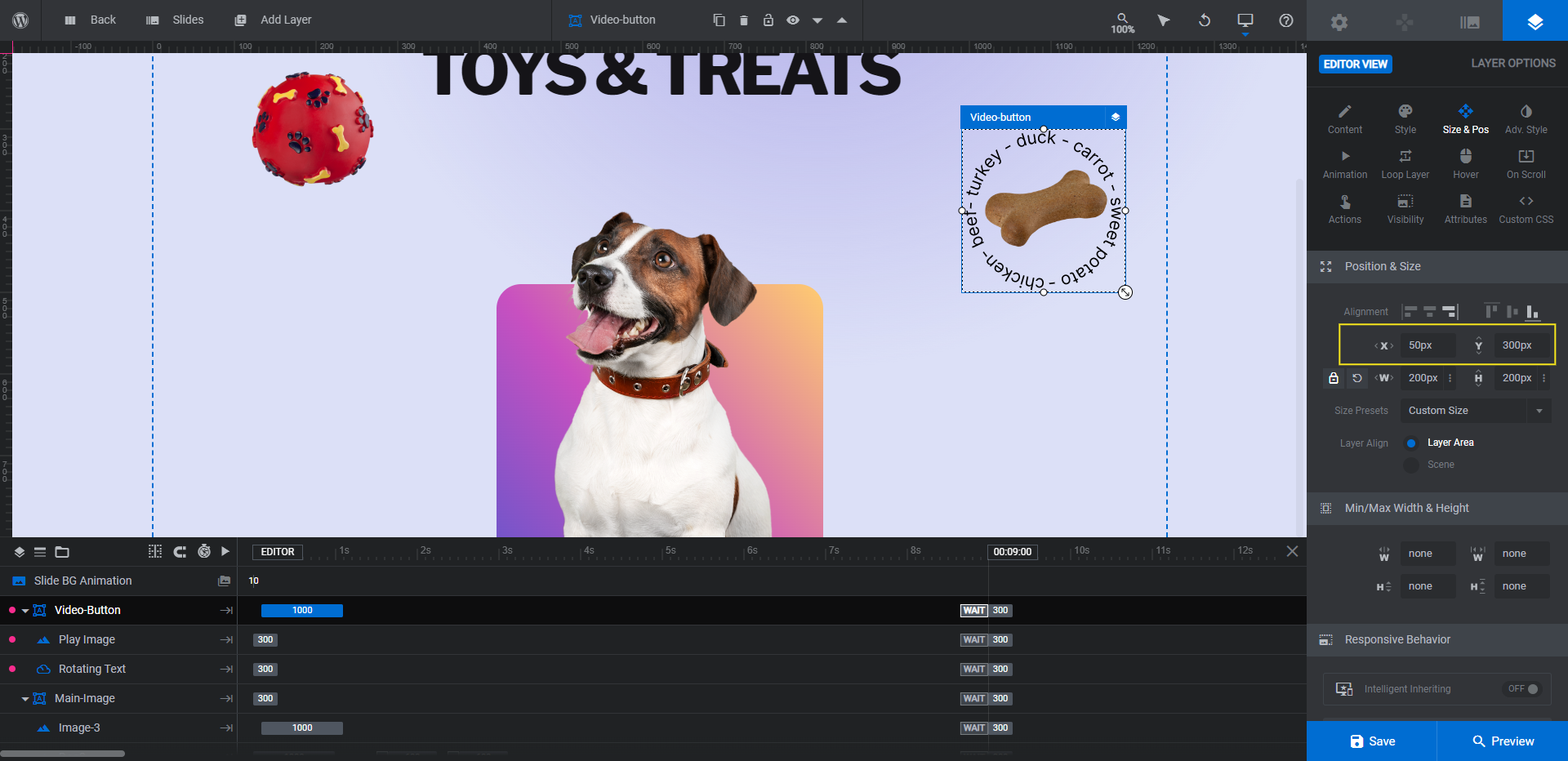Open the Loop Layer settings
This screenshot has width=1568, height=761.
pos(1405,164)
